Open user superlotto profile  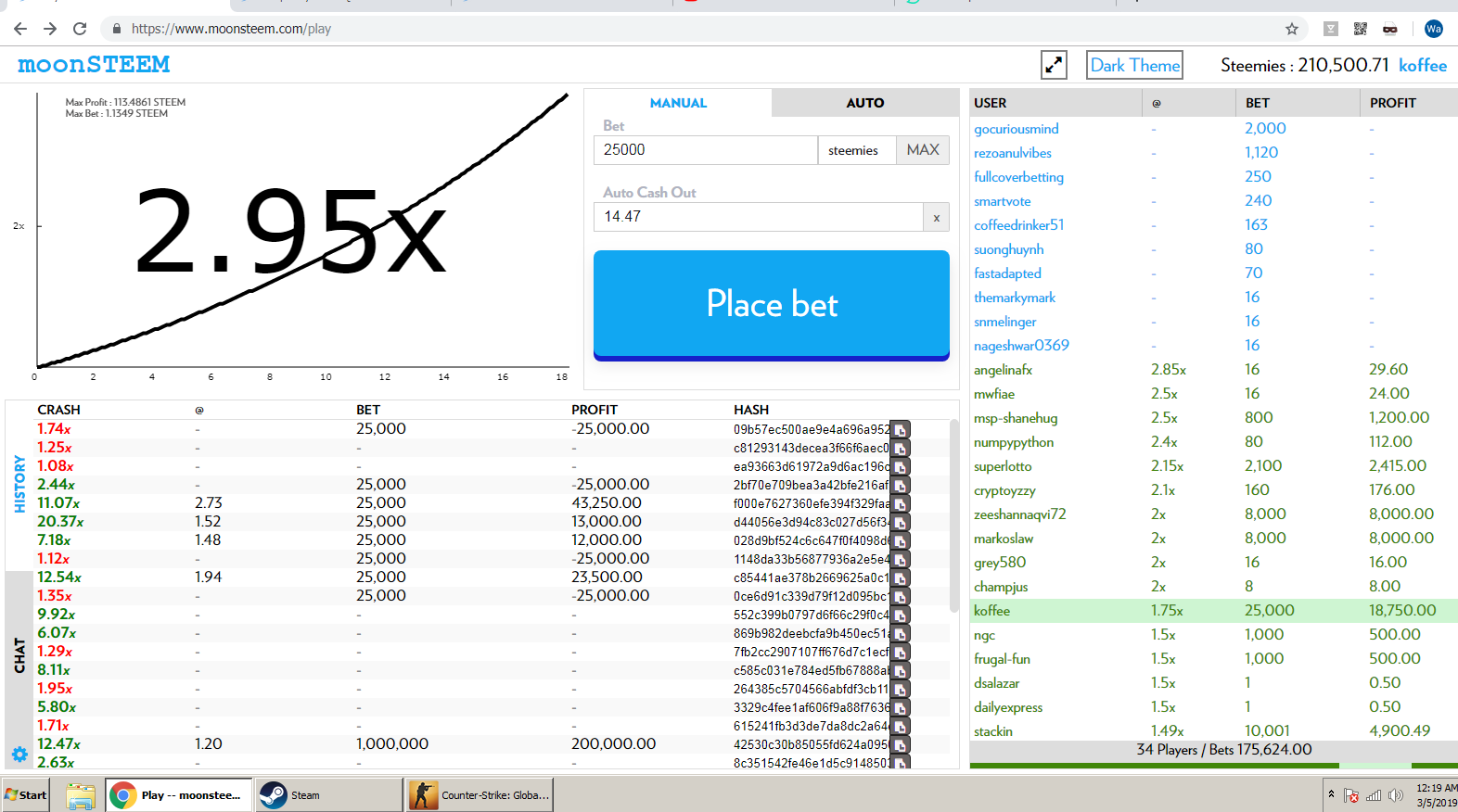coord(1003,466)
